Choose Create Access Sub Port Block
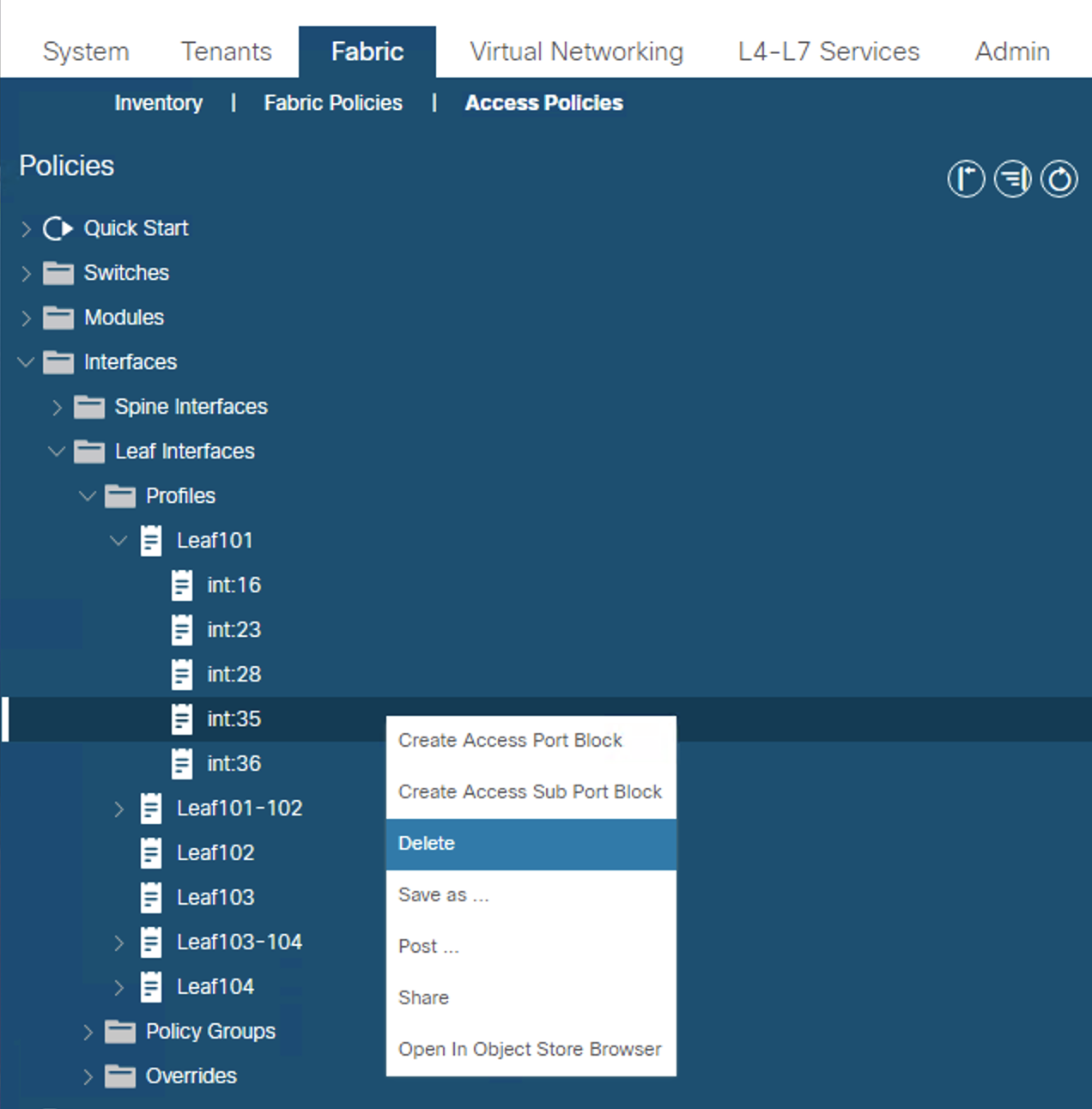The image size is (1092, 1109). (530, 791)
